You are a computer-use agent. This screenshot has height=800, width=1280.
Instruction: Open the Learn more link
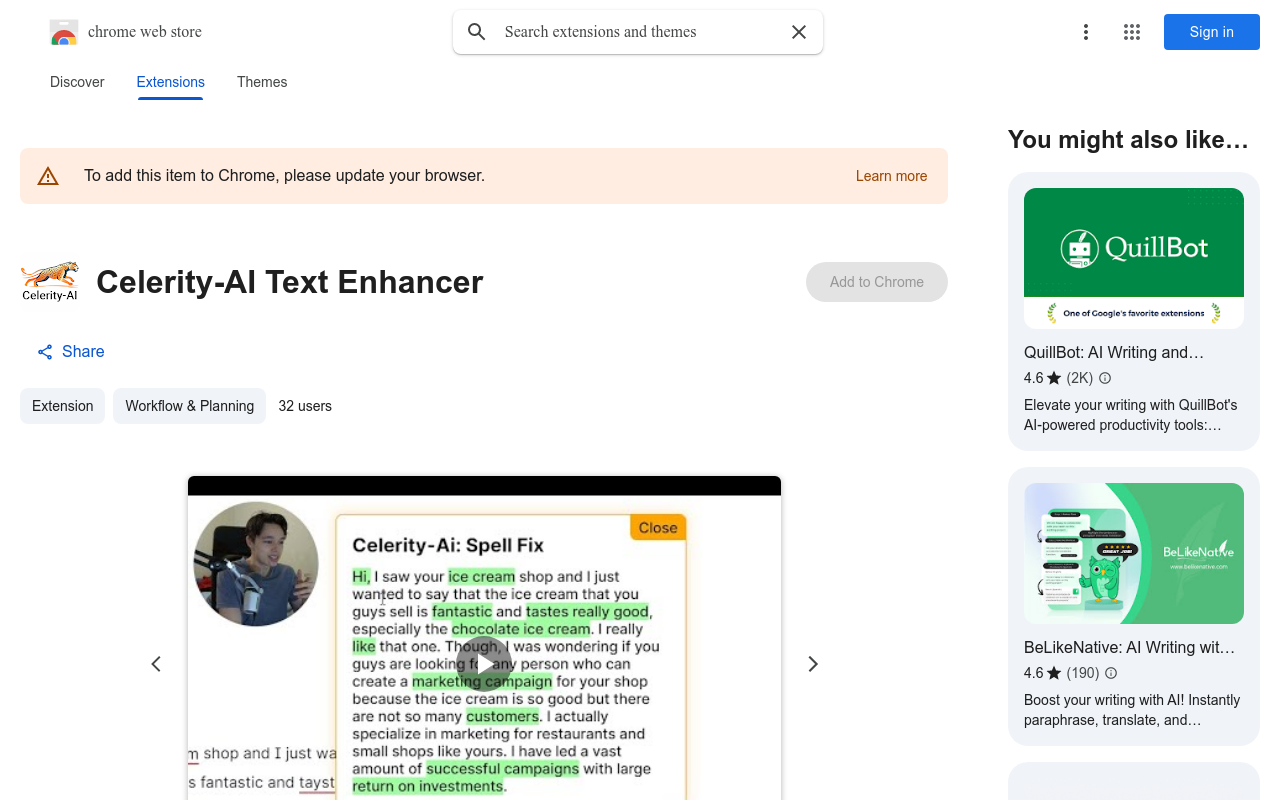pos(891,176)
